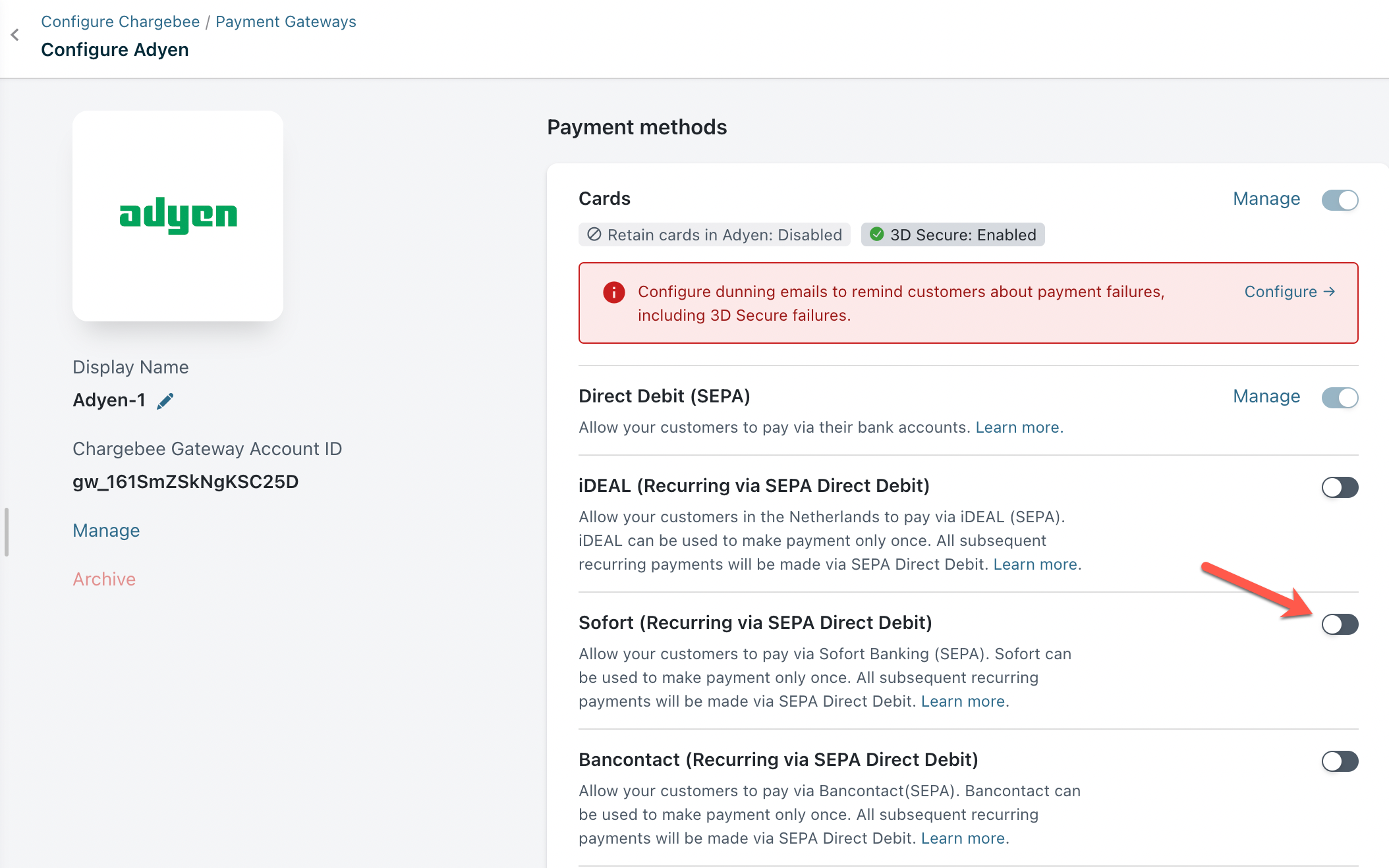
Task: Click Manage under Gateway Account ID
Action: click(x=106, y=531)
